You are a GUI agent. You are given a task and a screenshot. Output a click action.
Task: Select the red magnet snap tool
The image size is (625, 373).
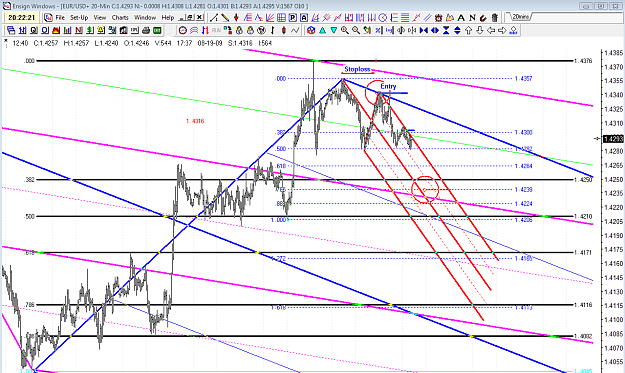pos(483,18)
